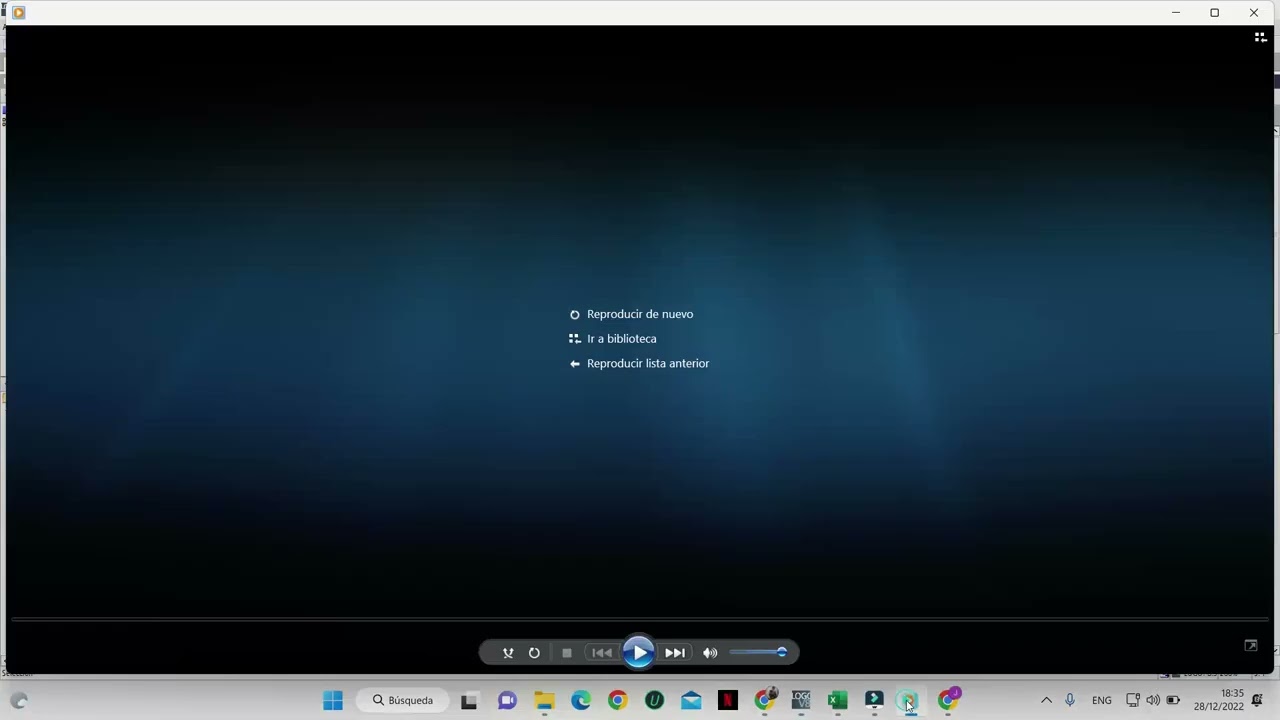This screenshot has height=720, width=1280.
Task: Click the left arrow icon beside Reproducir lista anterior
Action: [x=575, y=364]
